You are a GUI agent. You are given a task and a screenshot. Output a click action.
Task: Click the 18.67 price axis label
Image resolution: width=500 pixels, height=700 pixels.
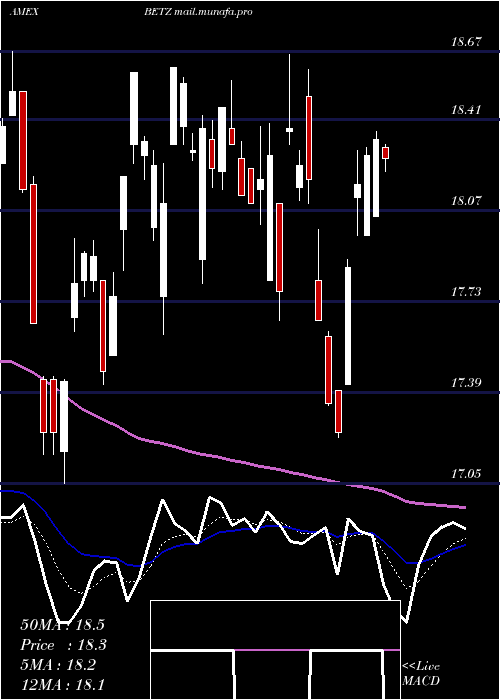tap(466, 42)
